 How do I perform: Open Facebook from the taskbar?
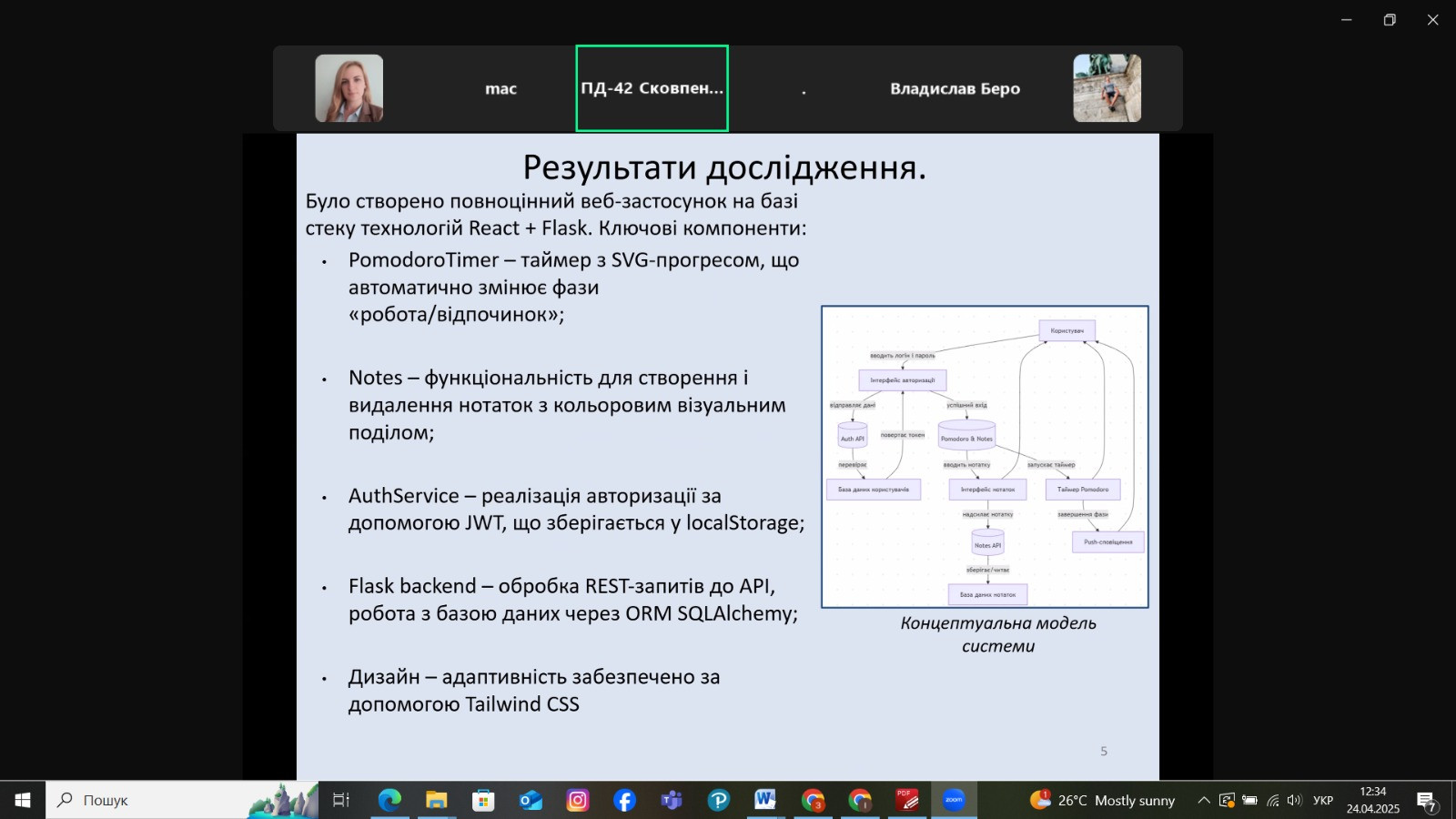click(x=624, y=800)
